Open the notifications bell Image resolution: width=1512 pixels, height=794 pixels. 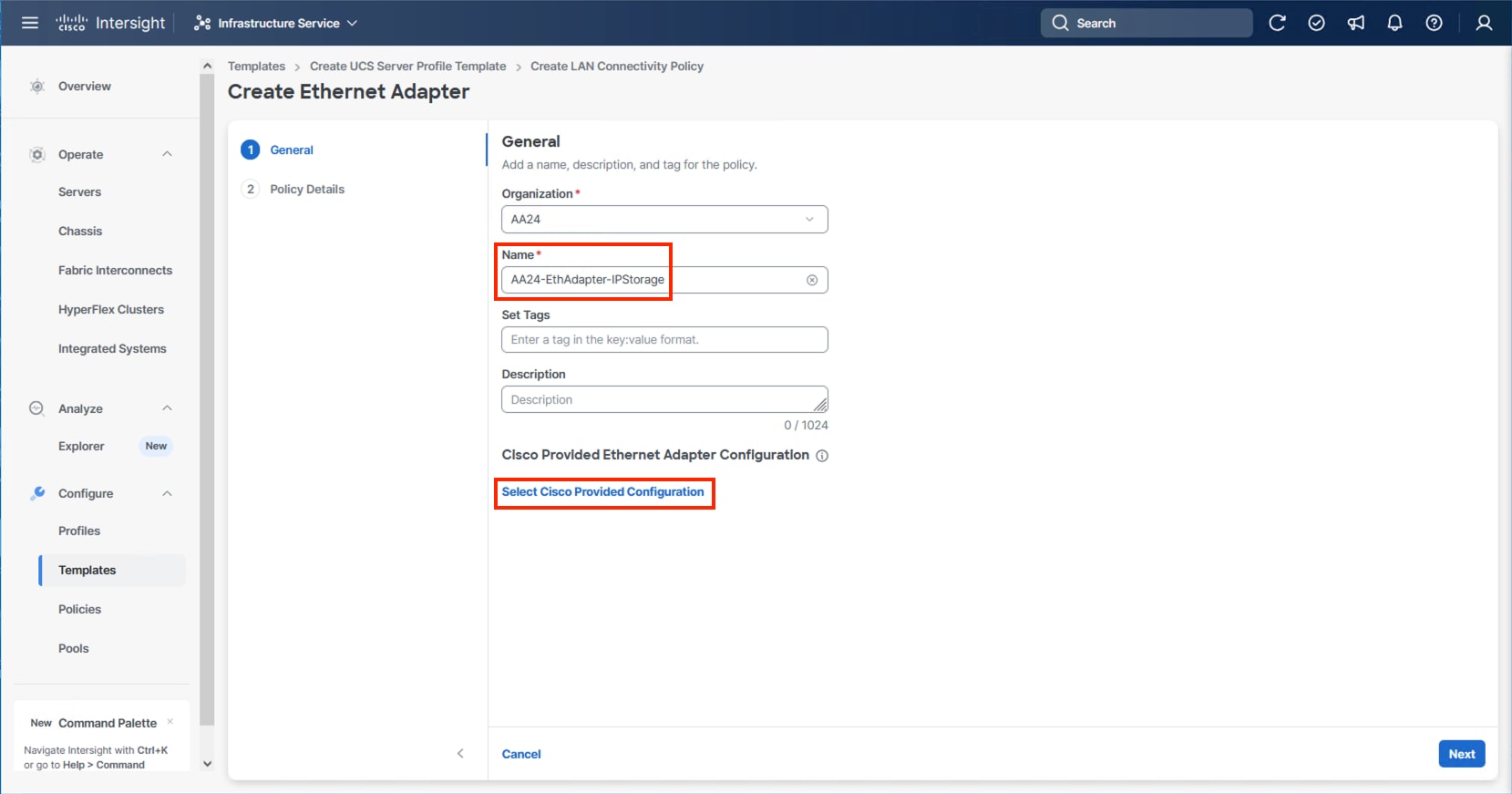tap(1394, 23)
